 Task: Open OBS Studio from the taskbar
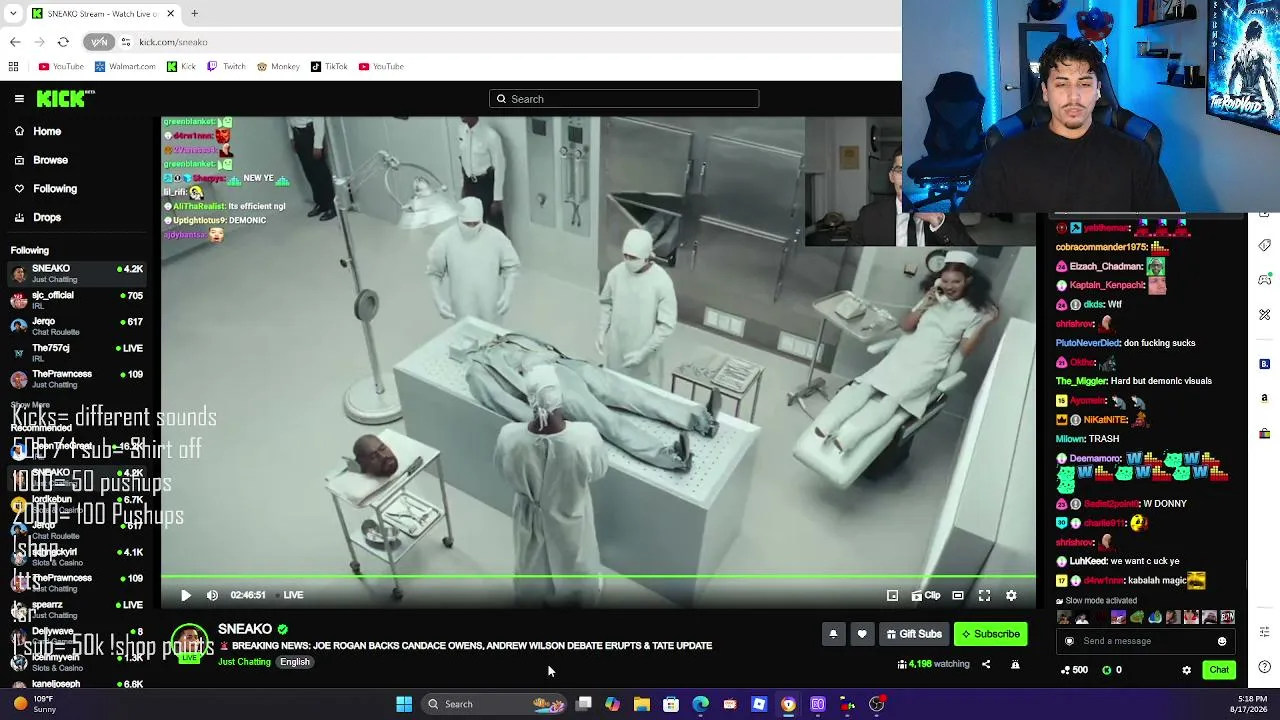877,704
